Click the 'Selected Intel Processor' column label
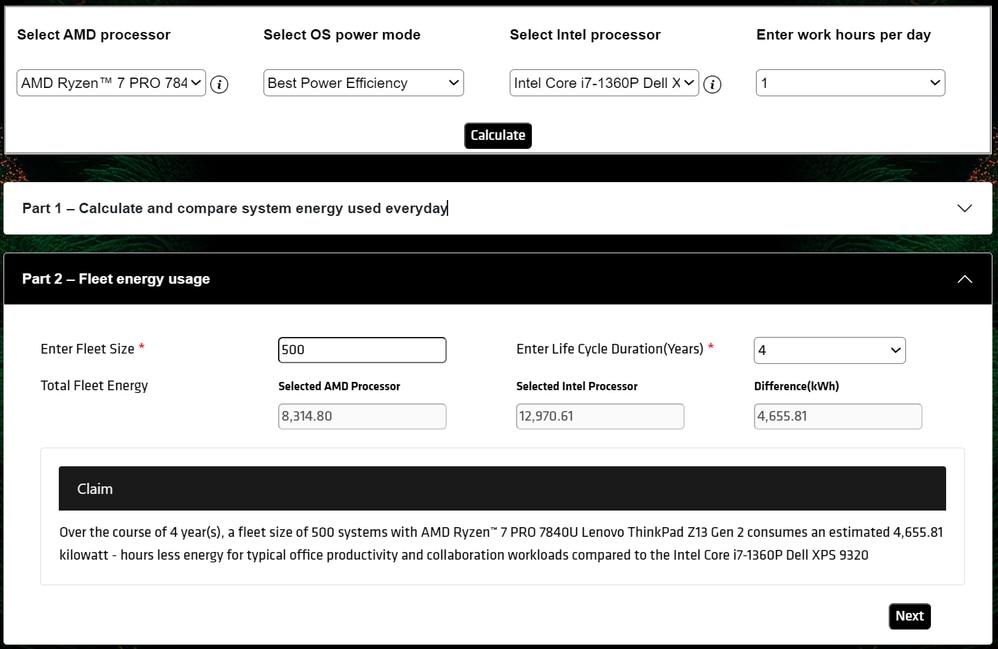The image size is (998, 649). pos(577,386)
